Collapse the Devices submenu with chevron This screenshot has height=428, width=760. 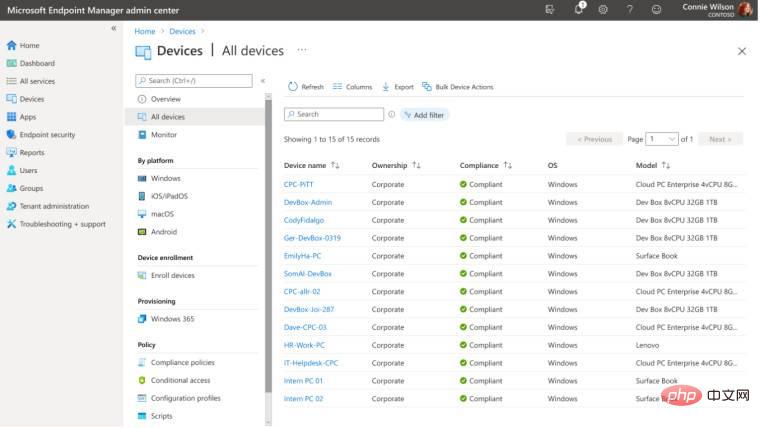[263, 81]
